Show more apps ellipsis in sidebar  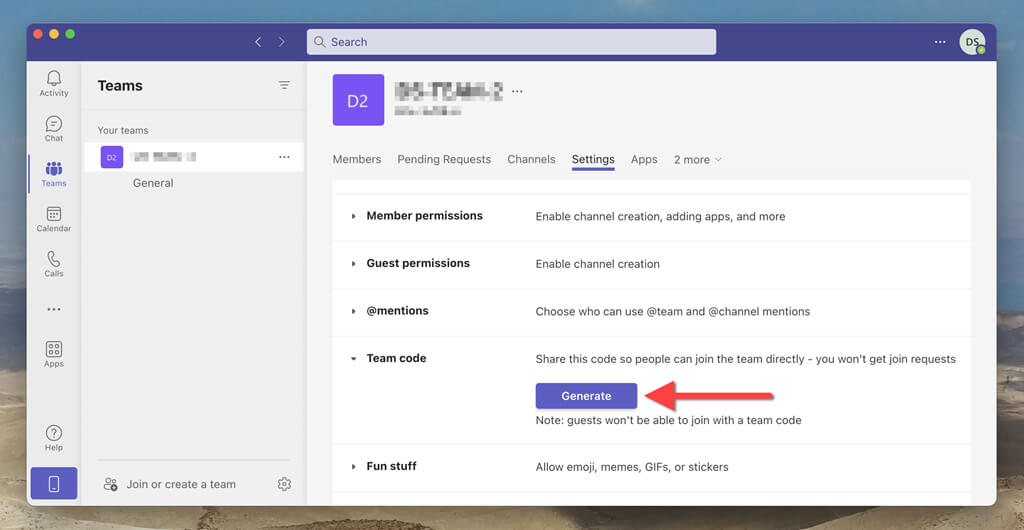tap(54, 309)
